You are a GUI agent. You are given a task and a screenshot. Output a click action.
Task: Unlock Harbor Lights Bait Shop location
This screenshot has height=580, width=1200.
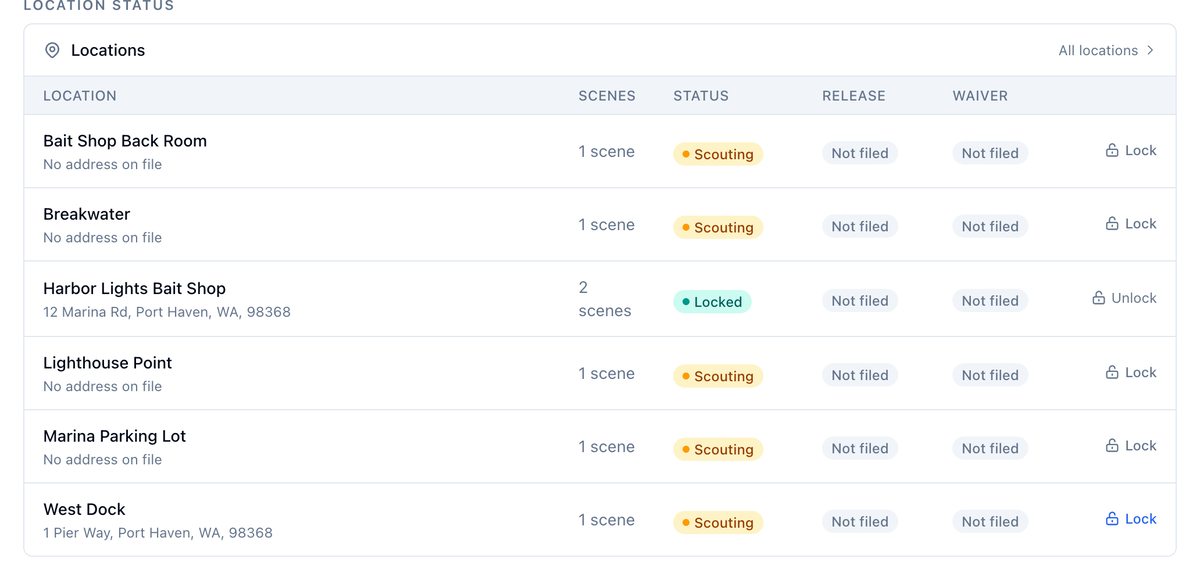[1124, 298]
